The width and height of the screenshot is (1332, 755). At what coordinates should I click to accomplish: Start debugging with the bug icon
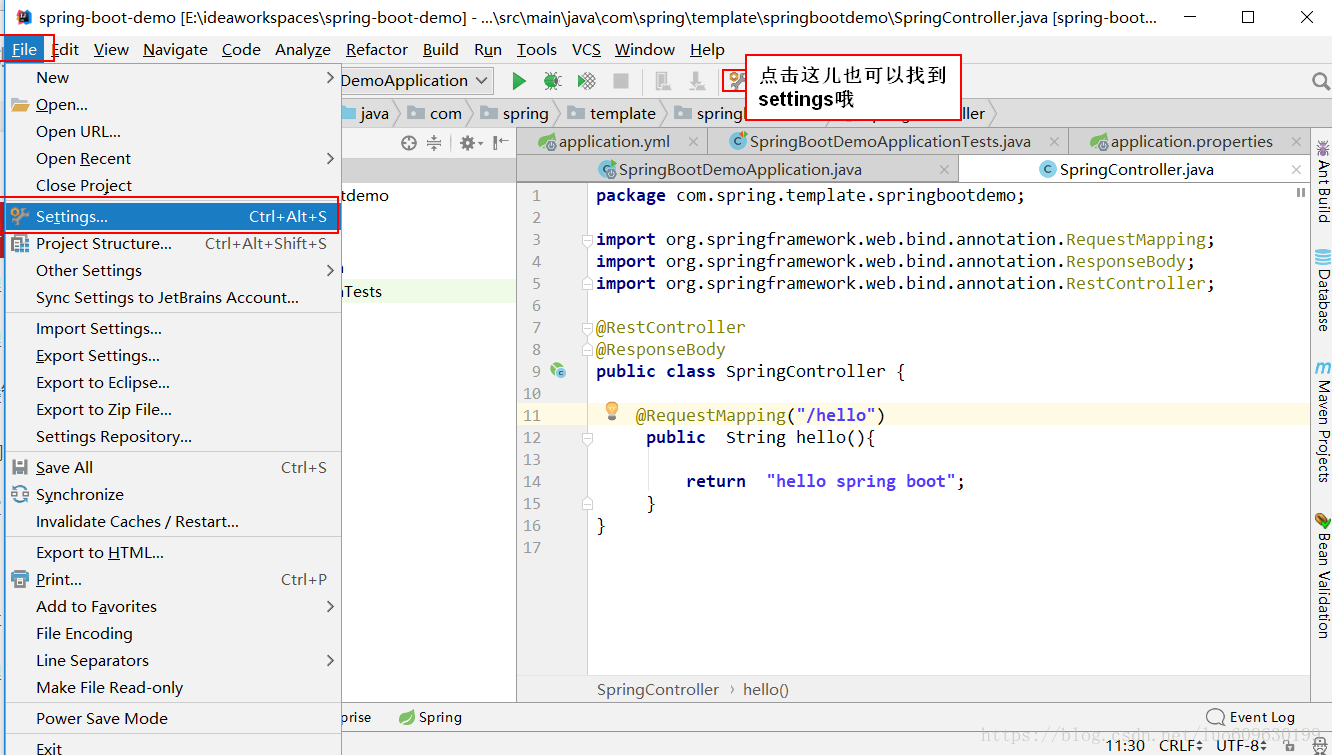coord(552,81)
